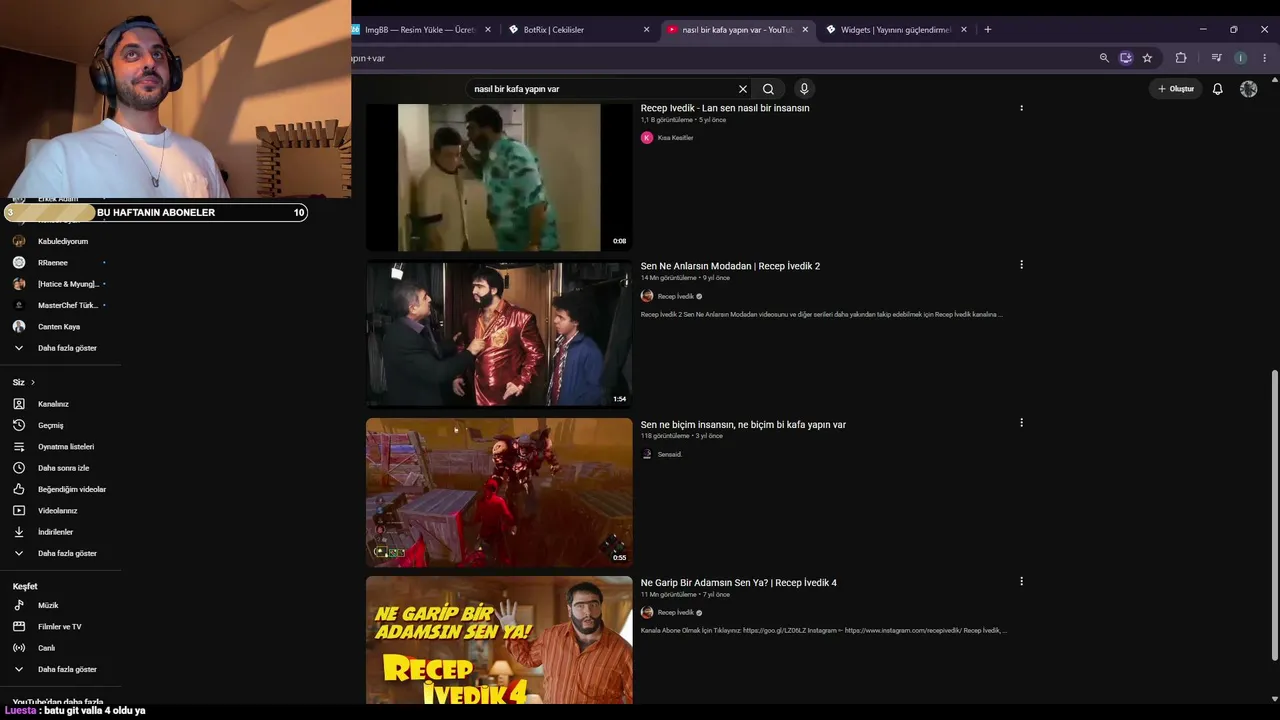Open the Canten Kaya subscription channel
Screen dimensions: 1280x720
point(61,327)
